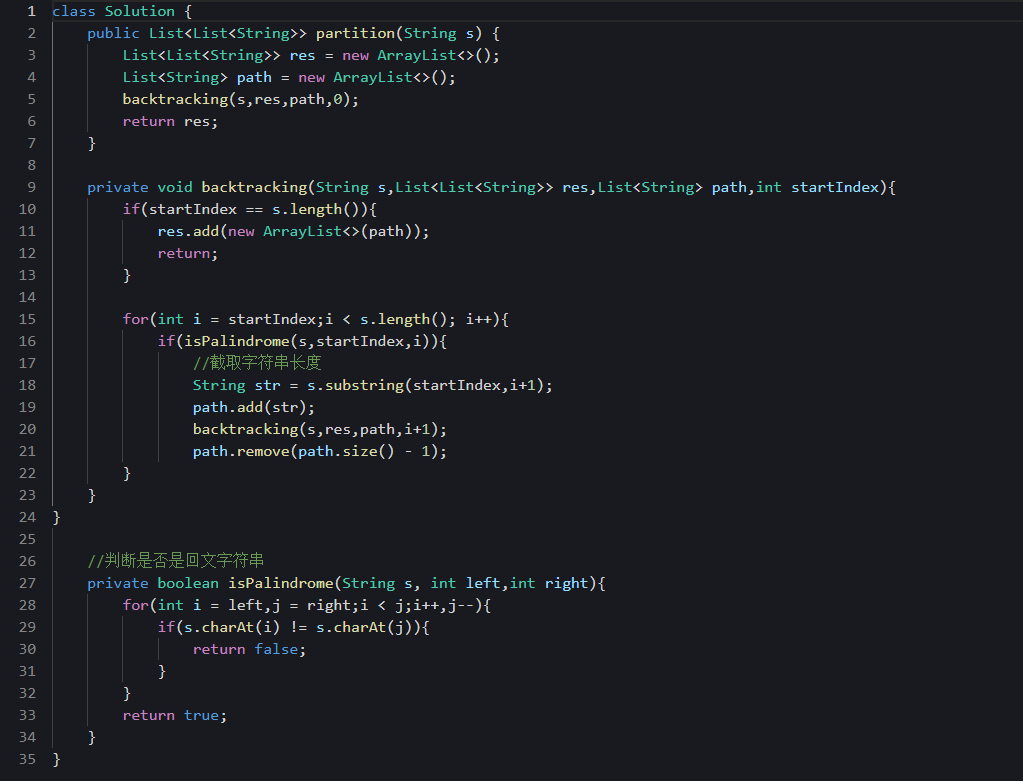This screenshot has height=781, width=1023.
Task: Click the "int startIndex" parameter on line 9
Action: [x=817, y=187]
